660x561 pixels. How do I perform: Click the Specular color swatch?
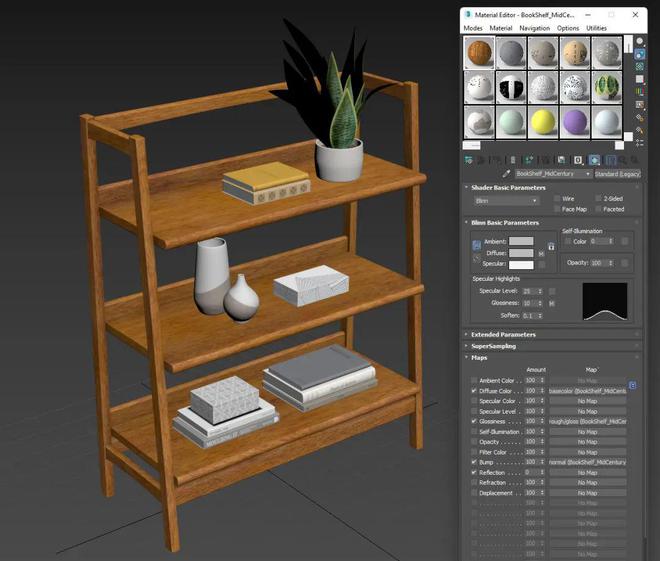[521, 264]
